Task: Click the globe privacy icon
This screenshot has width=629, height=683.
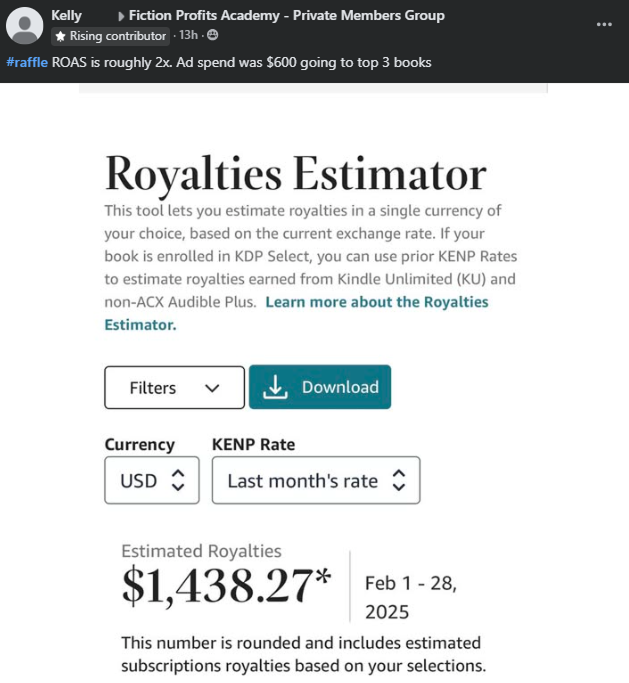Action: pyautogui.click(x=212, y=36)
